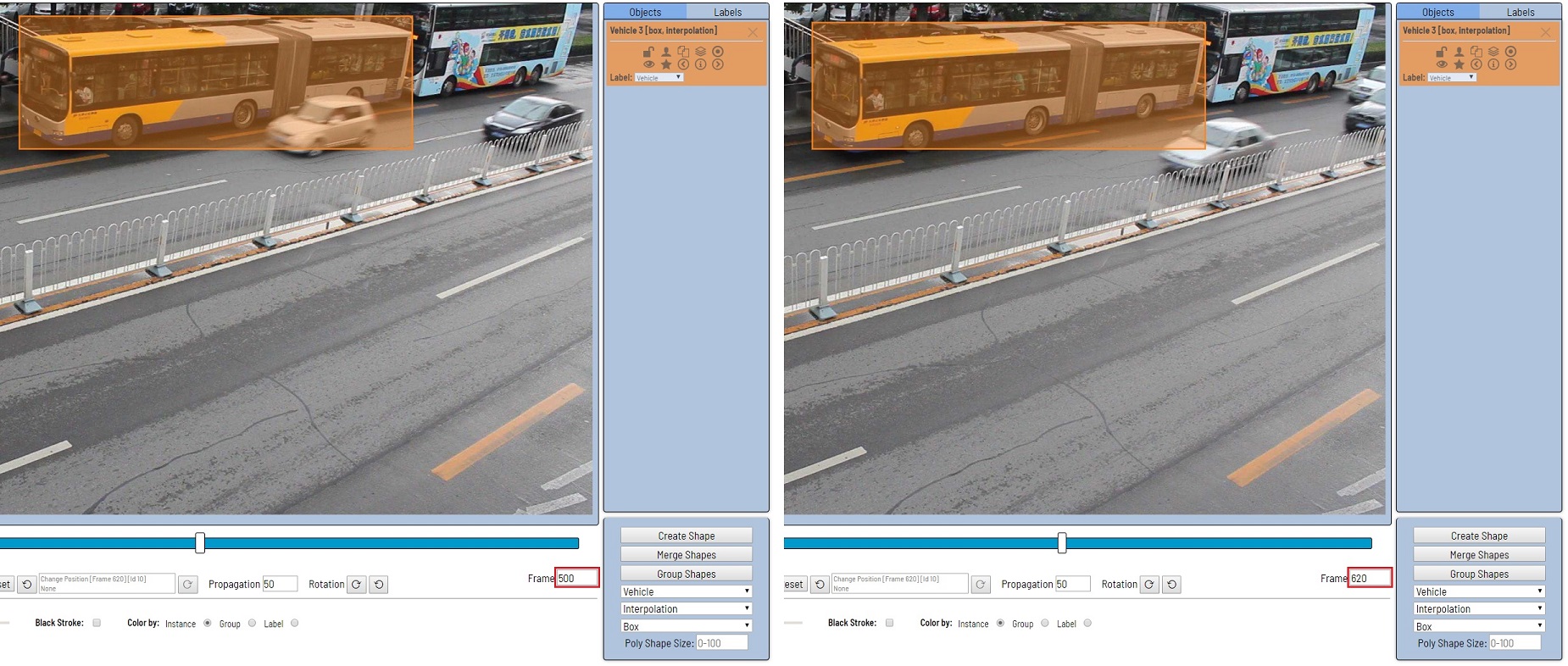Go to the next keyframe arrow in the frame 500 object panel
The width and height of the screenshot is (1568, 666).
point(718,64)
